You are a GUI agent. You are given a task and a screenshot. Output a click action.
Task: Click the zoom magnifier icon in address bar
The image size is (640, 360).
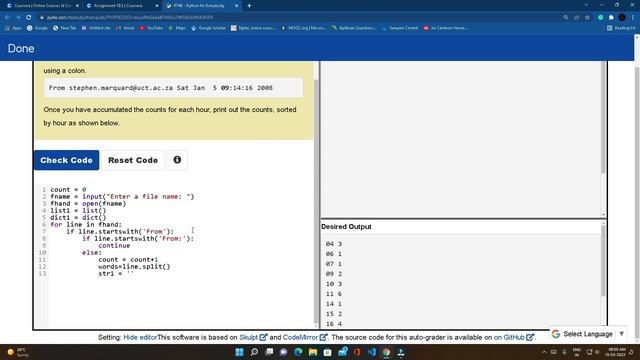[x=566, y=18]
